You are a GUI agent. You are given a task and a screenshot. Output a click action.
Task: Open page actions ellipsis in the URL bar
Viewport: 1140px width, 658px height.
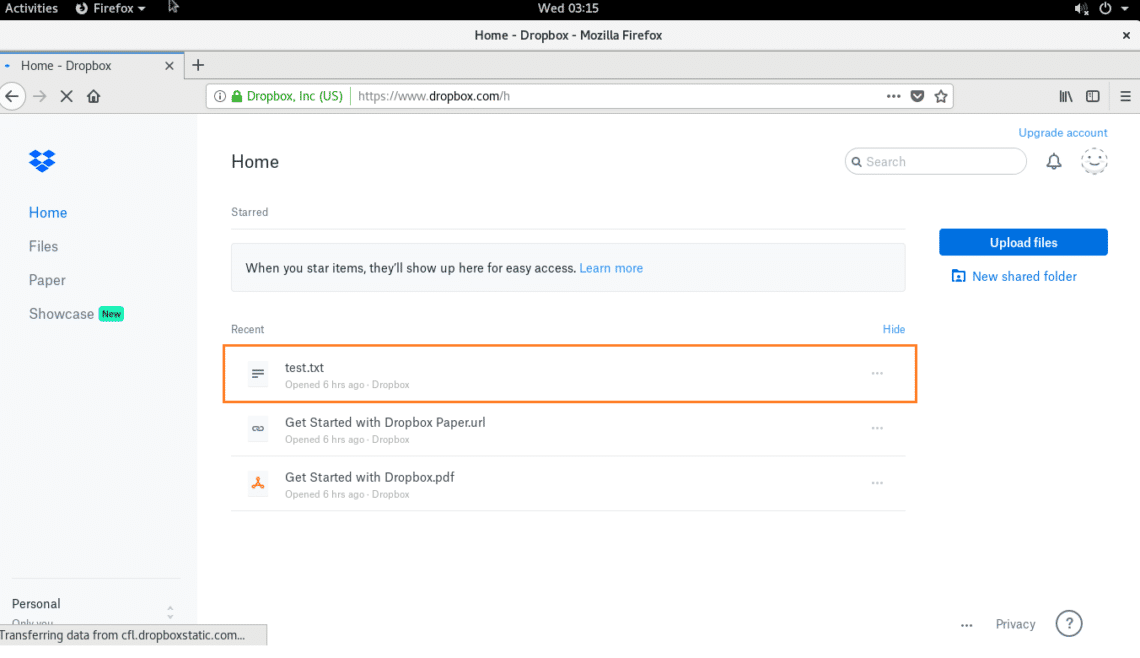[894, 96]
